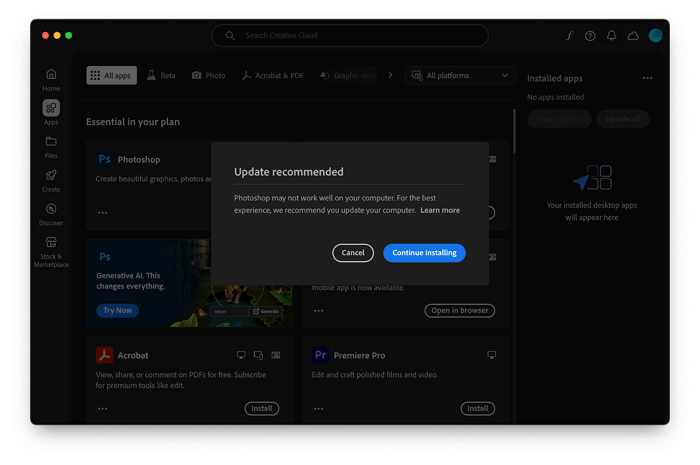Click the installed apps placeholder illustration

[x=592, y=178]
